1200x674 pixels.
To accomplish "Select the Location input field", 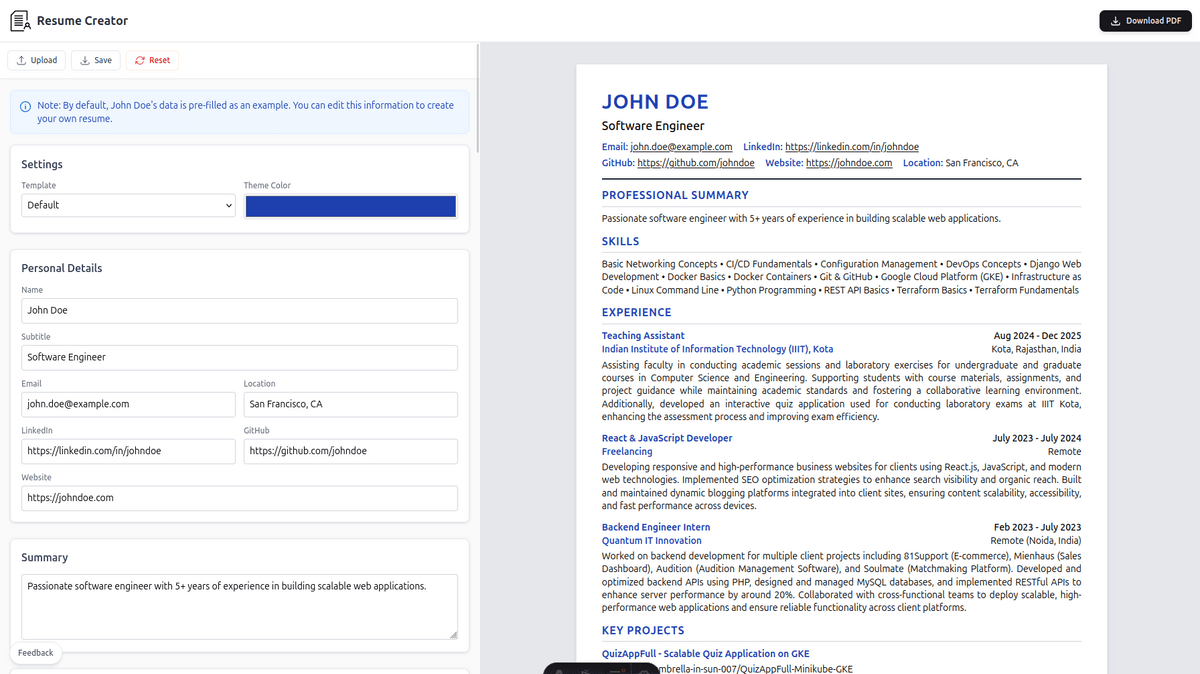I will (350, 404).
